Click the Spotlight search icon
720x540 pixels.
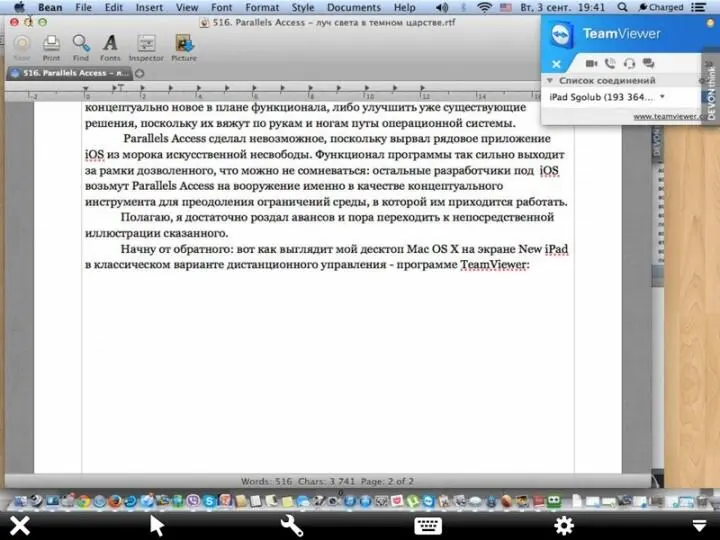[x=622, y=7]
